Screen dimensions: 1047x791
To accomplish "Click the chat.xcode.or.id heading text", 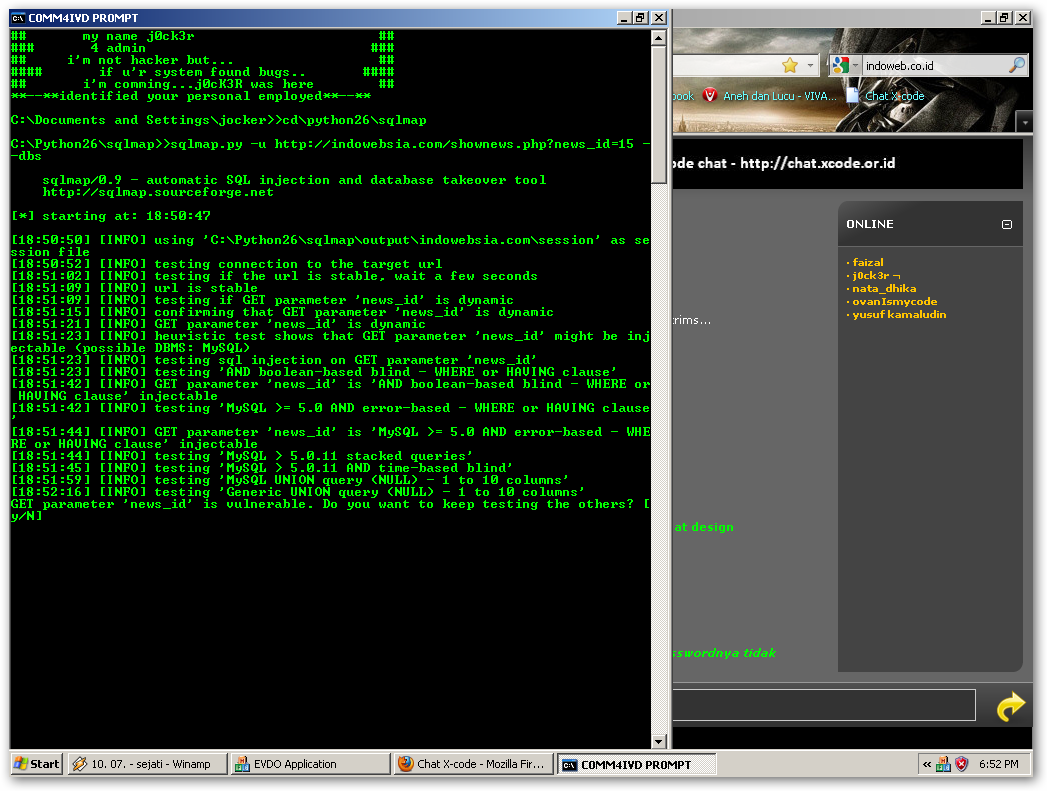I will tap(784, 163).
